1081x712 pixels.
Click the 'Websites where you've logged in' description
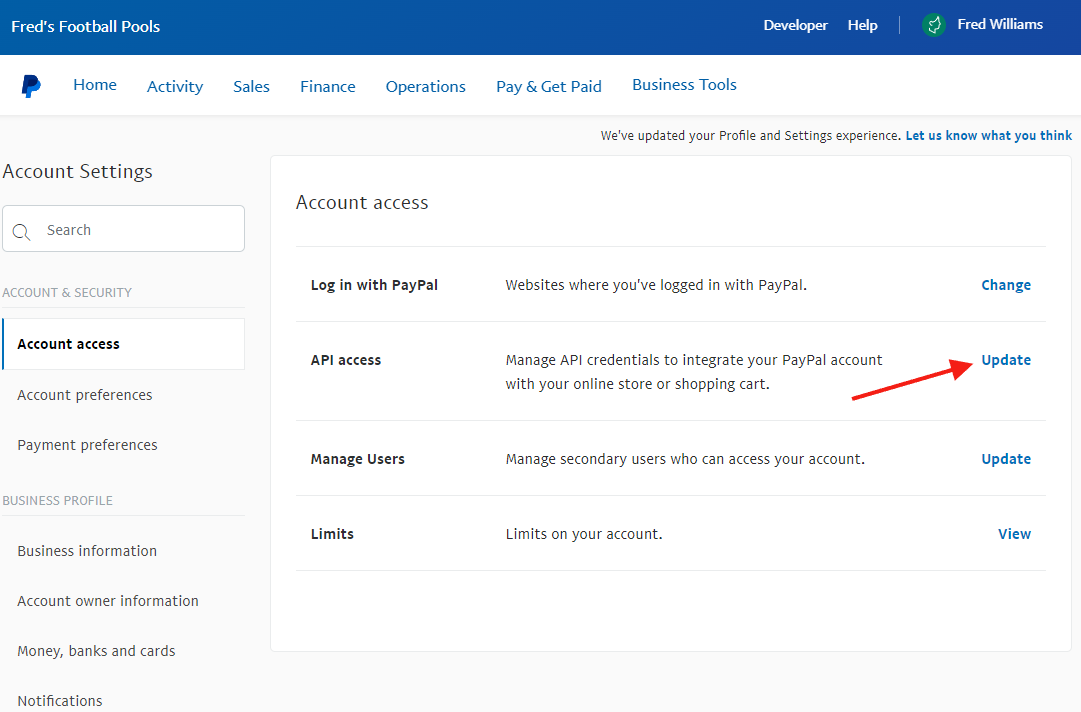[656, 285]
